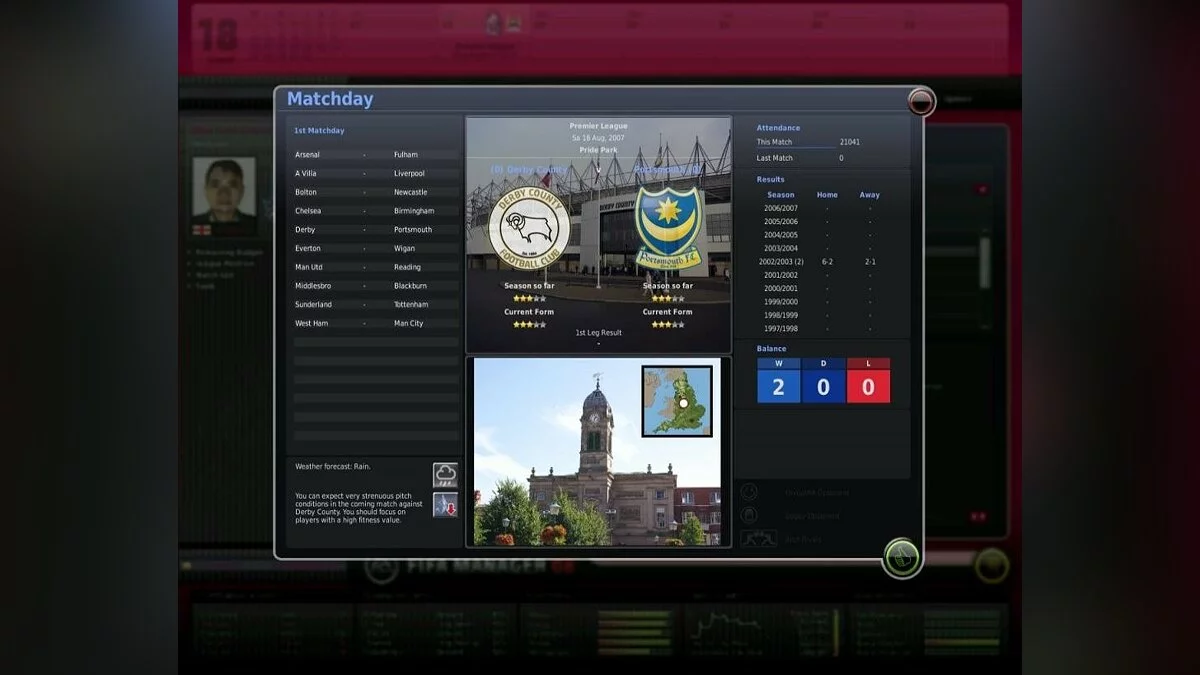
Task: Select Arsenal in the fixture list
Action: pyautogui.click(x=307, y=155)
